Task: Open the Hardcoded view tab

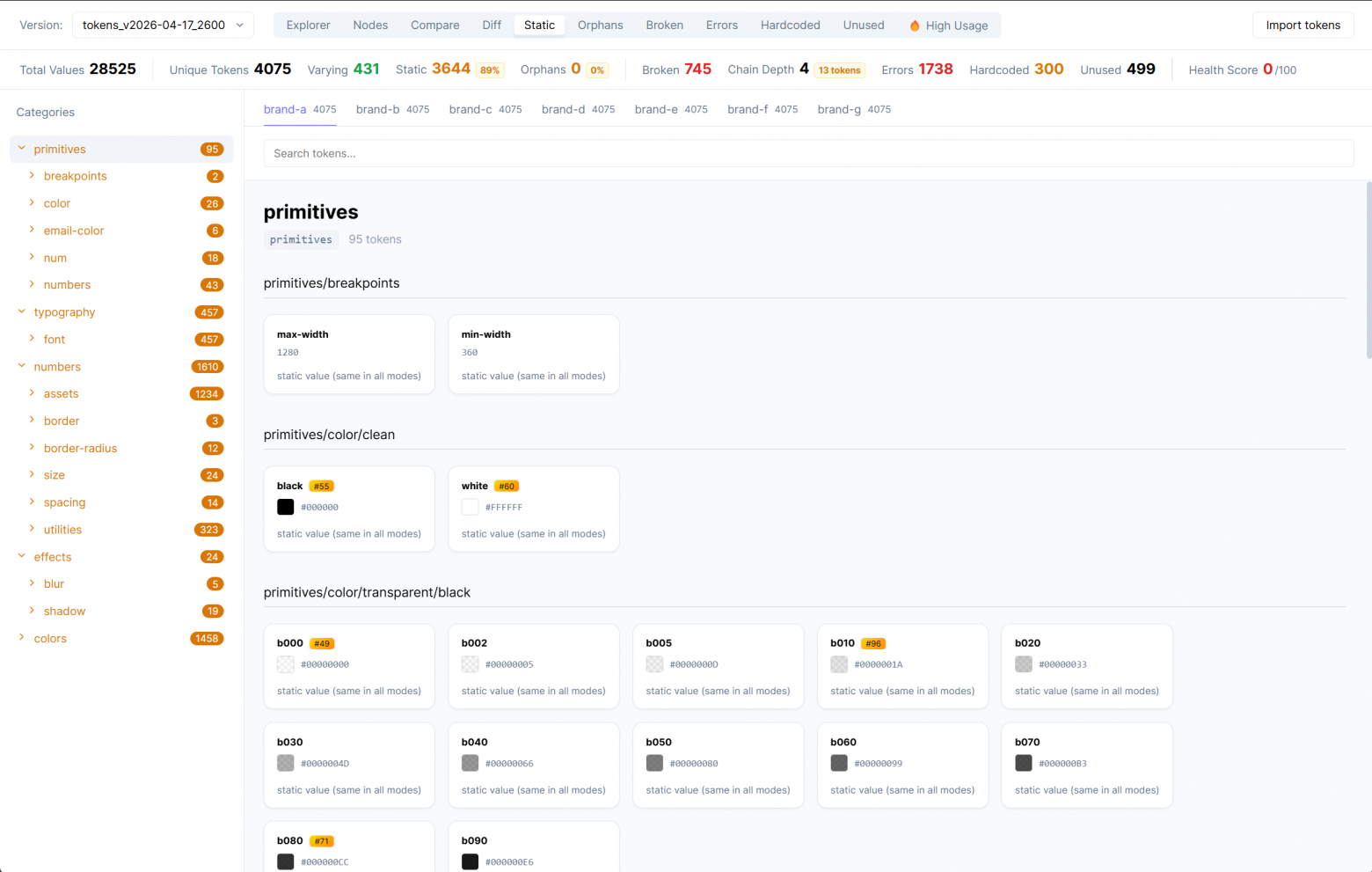Action: (790, 26)
